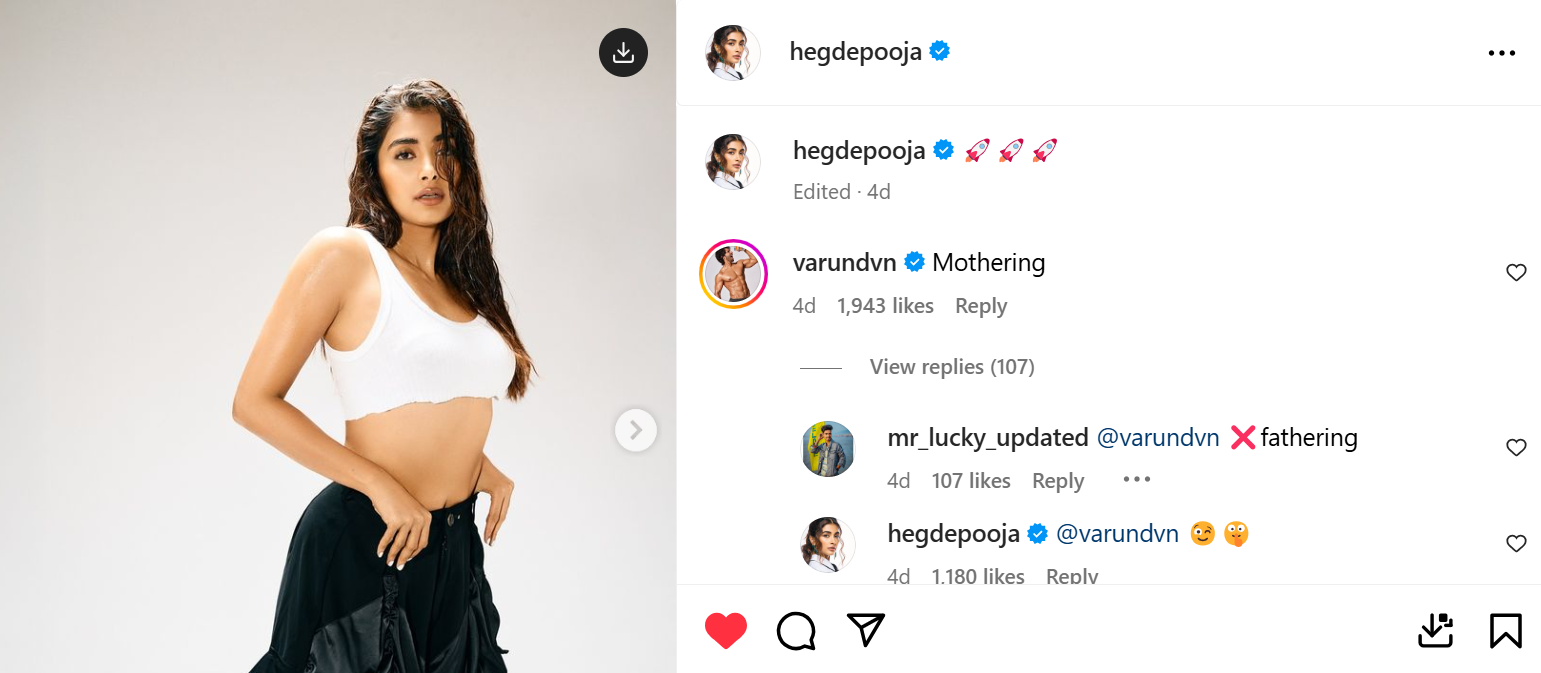Click the @varundvn mention in the fathering reply
This screenshot has height=673, width=1541.
tap(1158, 438)
